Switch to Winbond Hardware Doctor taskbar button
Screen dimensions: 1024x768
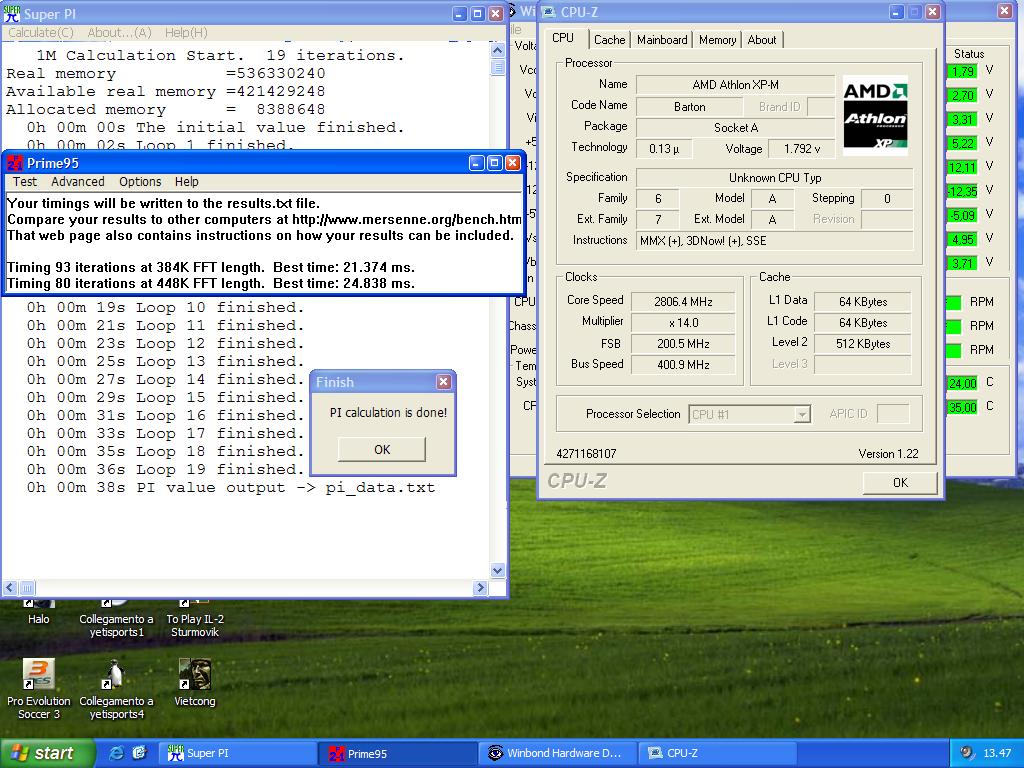point(559,753)
